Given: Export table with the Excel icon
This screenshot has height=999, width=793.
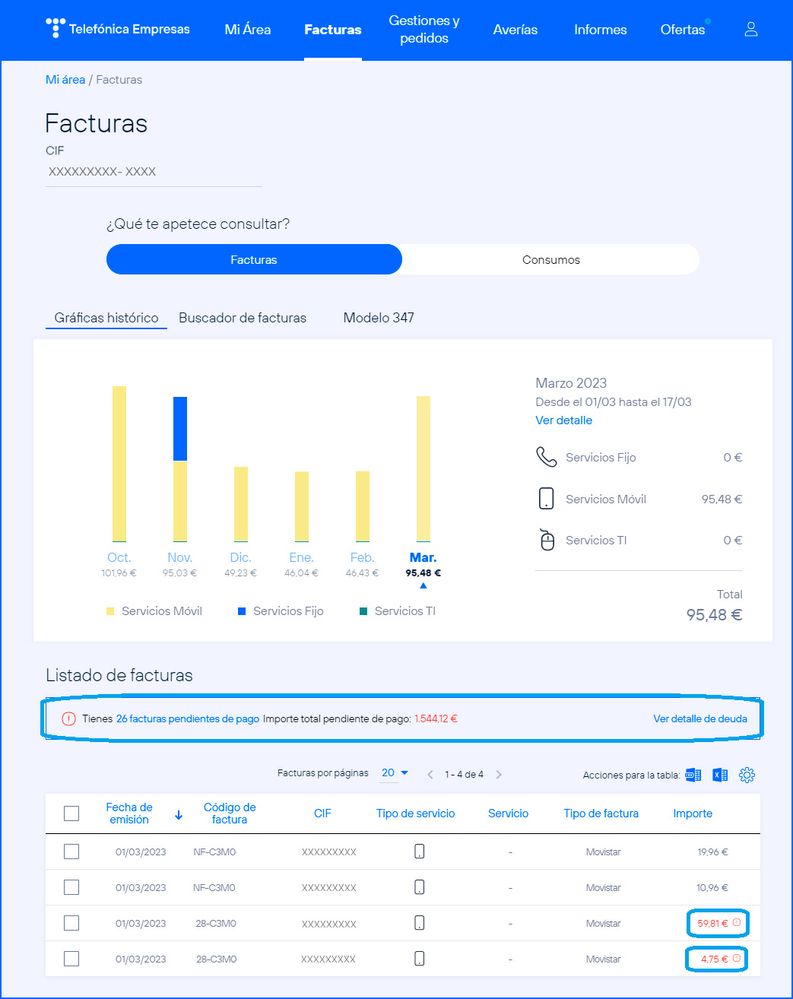Looking at the screenshot, I should coord(720,775).
